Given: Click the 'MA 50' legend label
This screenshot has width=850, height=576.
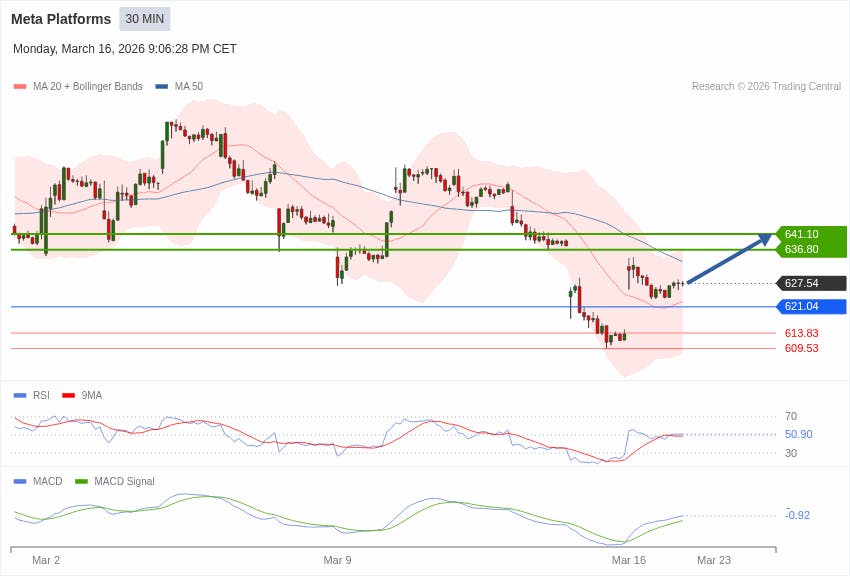Looking at the screenshot, I should 189,86.
